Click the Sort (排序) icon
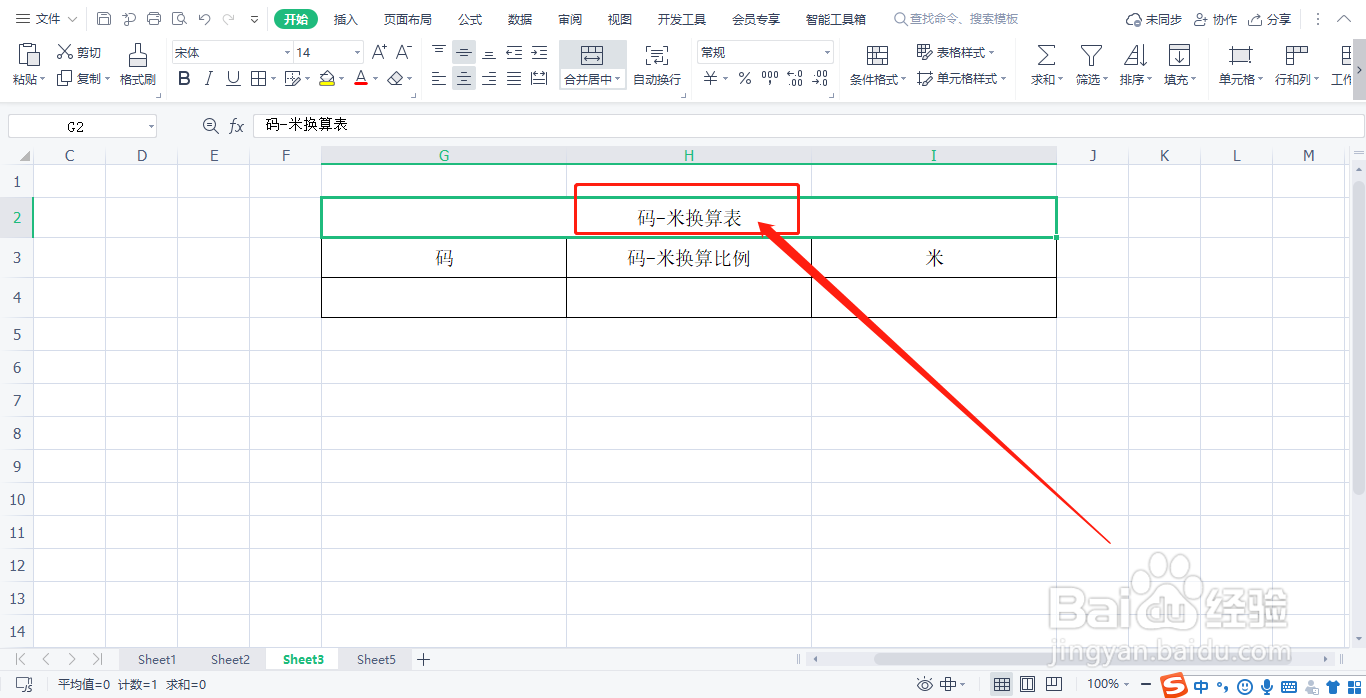Viewport: 1366px width, 698px height. (1134, 57)
